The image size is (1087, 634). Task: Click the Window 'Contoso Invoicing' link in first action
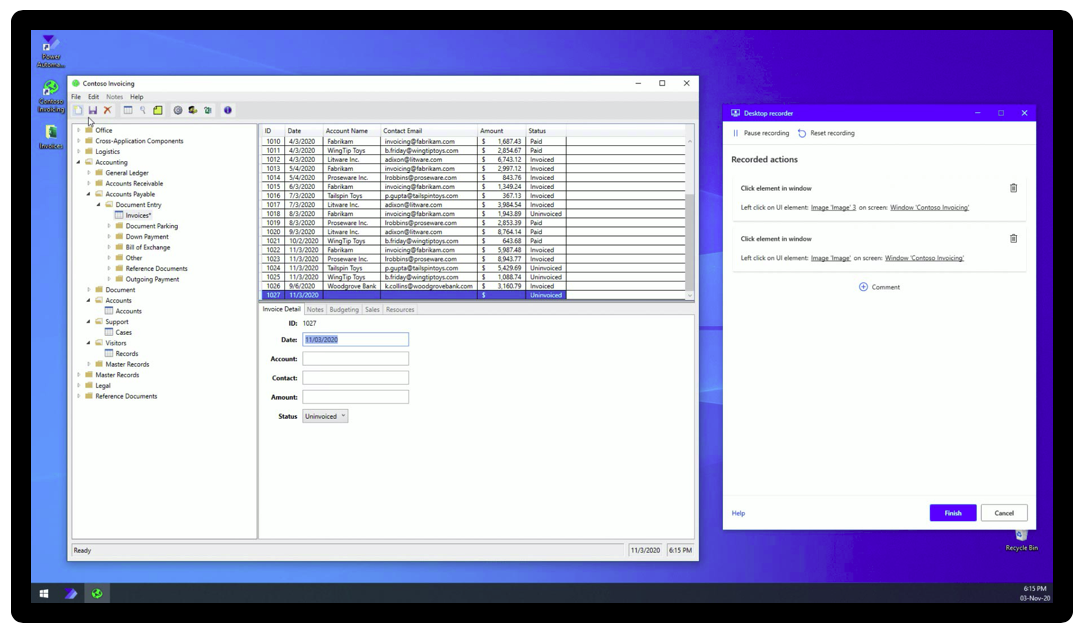(929, 207)
